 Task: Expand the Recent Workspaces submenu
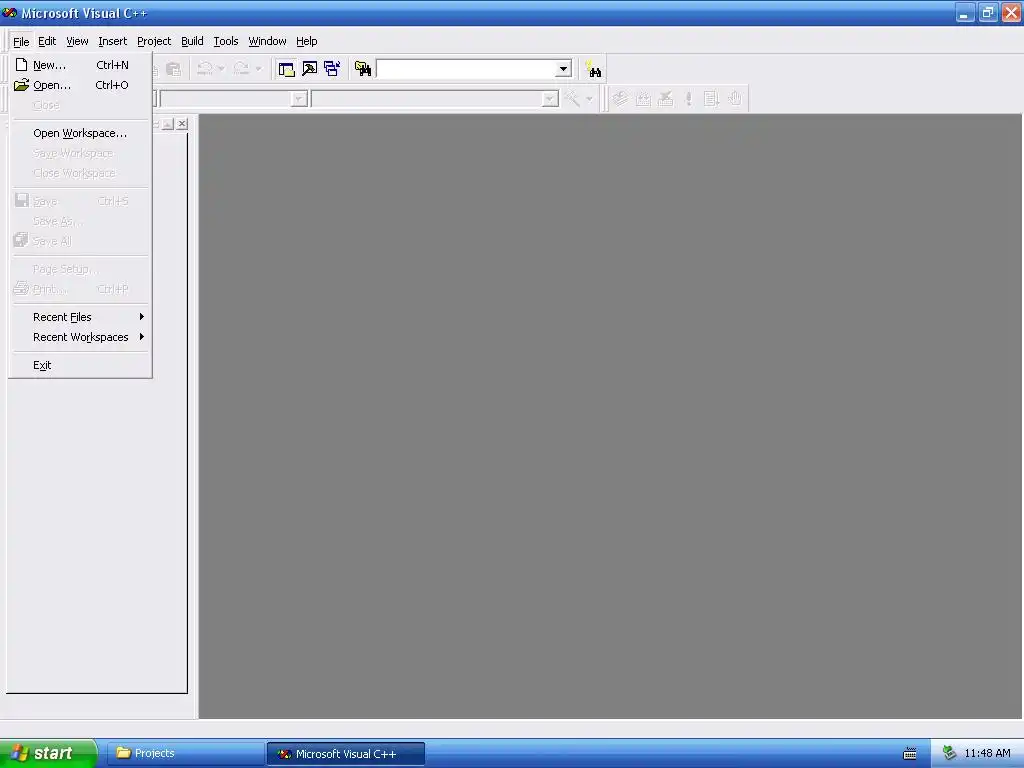[80, 337]
